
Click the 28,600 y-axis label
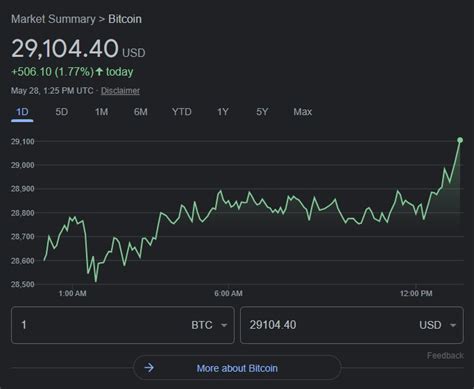(x=23, y=261)
